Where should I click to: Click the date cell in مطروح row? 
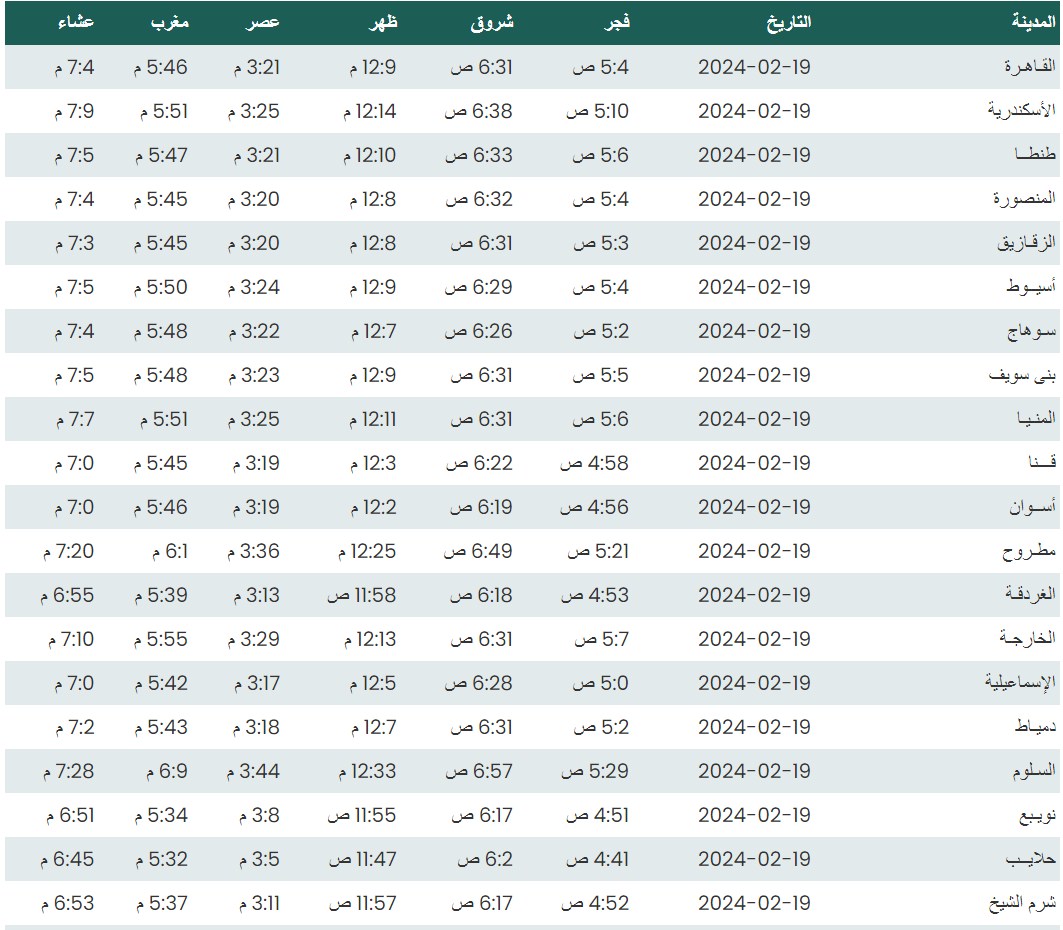[x=753, y=551]
